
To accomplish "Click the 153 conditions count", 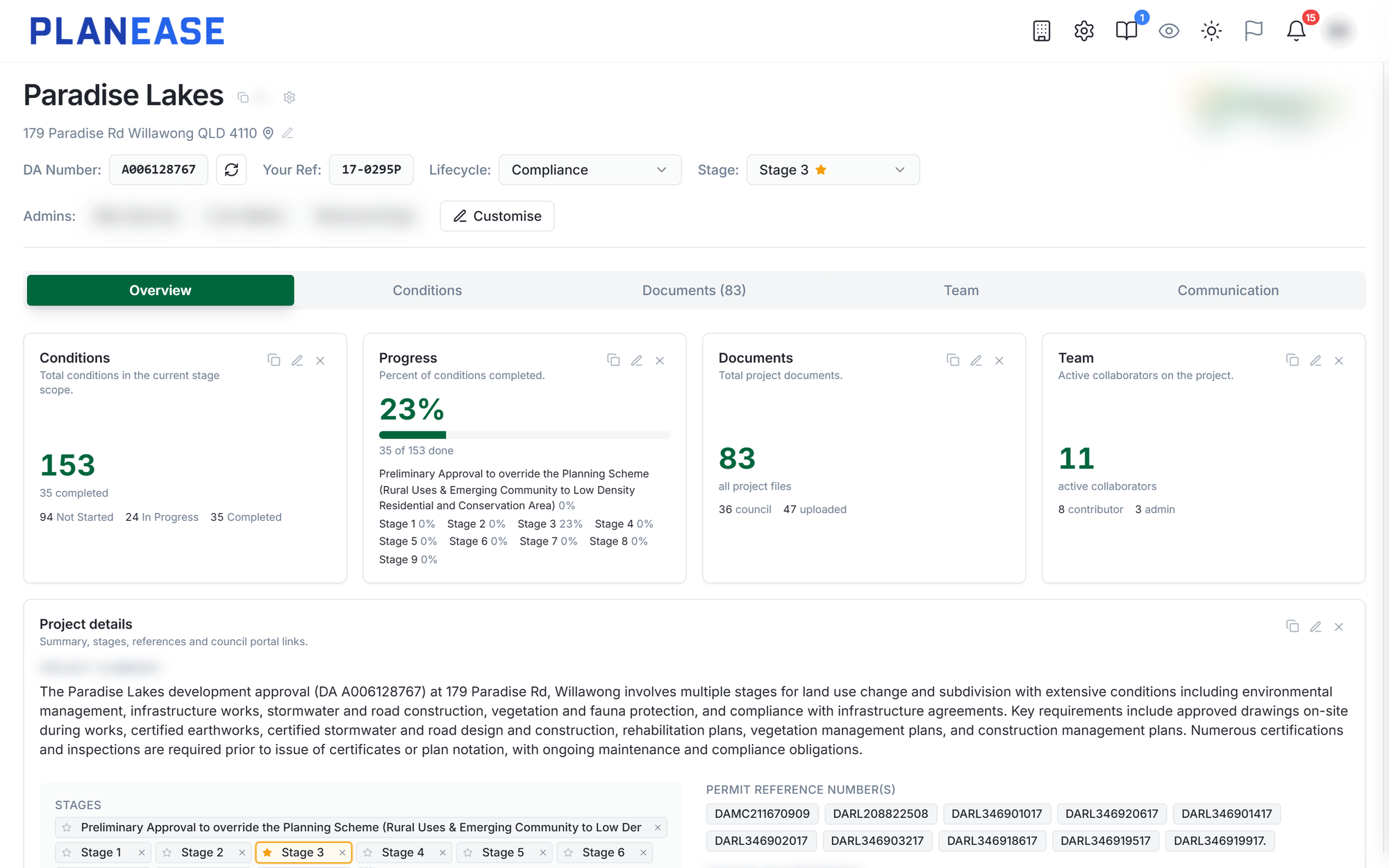I will tap(67, 465).
